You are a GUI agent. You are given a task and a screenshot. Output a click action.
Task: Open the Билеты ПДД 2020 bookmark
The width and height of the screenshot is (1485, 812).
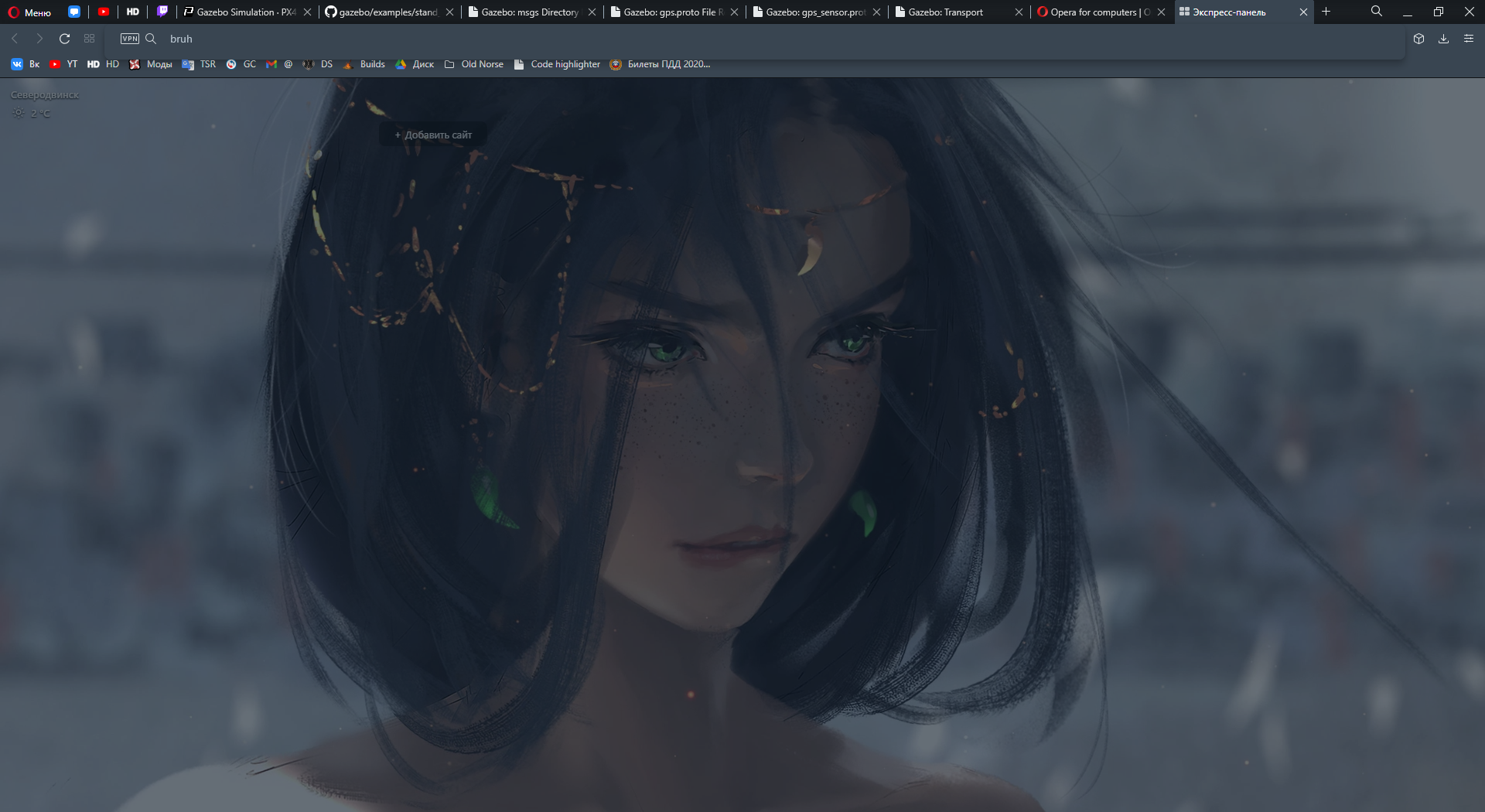[660, 64]
